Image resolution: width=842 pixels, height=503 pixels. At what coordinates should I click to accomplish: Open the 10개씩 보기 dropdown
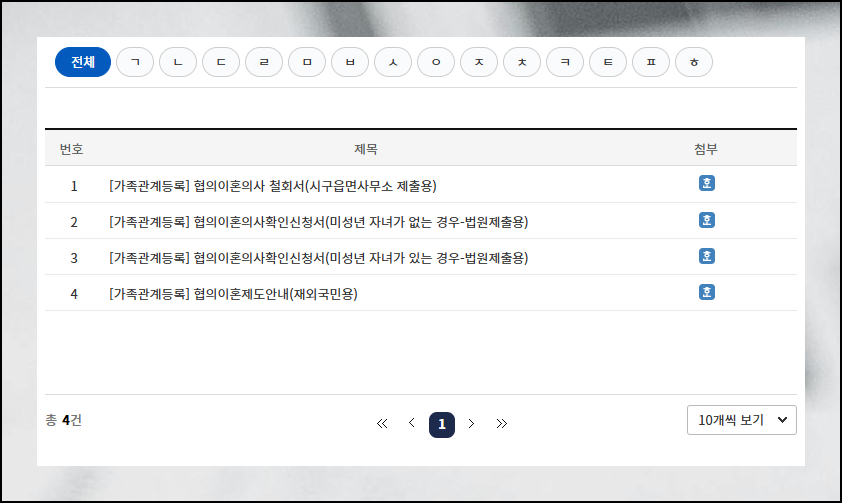pos(742,420)
